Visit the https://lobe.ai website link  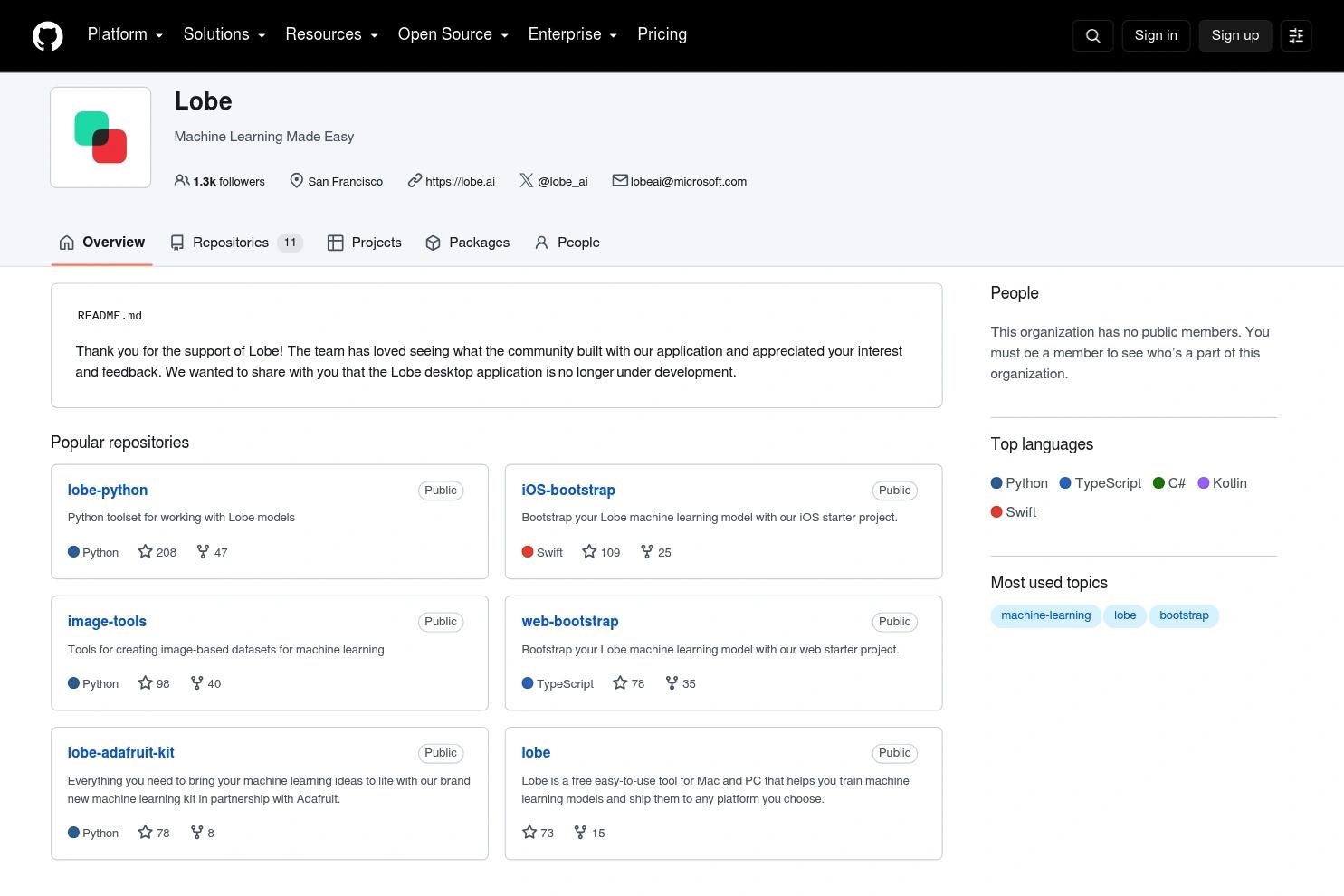(460, 181)
